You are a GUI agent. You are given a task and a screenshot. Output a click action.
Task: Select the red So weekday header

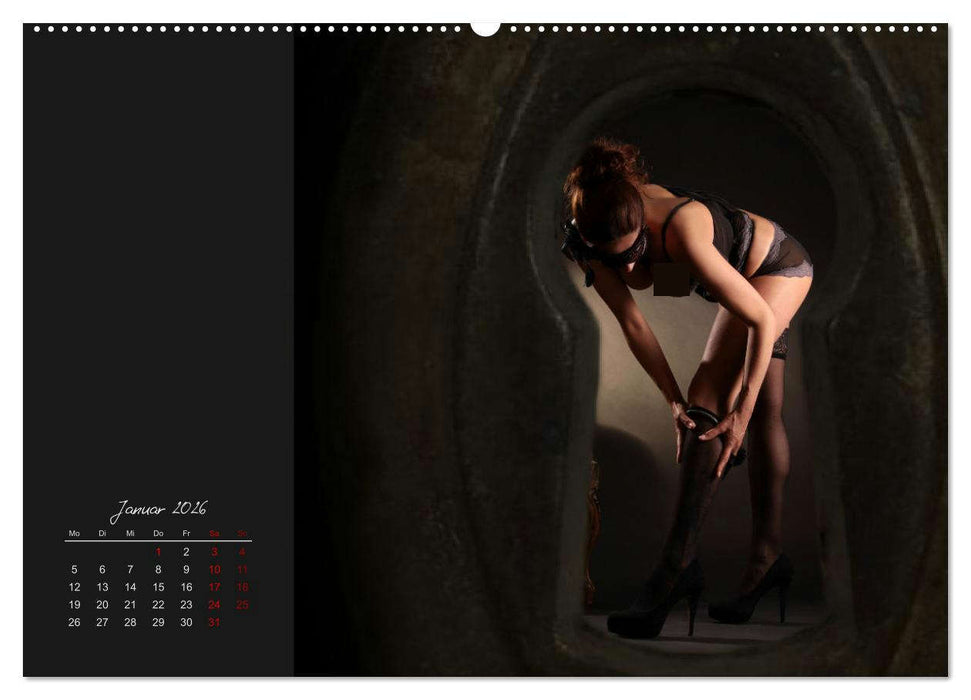pos(242,533)
